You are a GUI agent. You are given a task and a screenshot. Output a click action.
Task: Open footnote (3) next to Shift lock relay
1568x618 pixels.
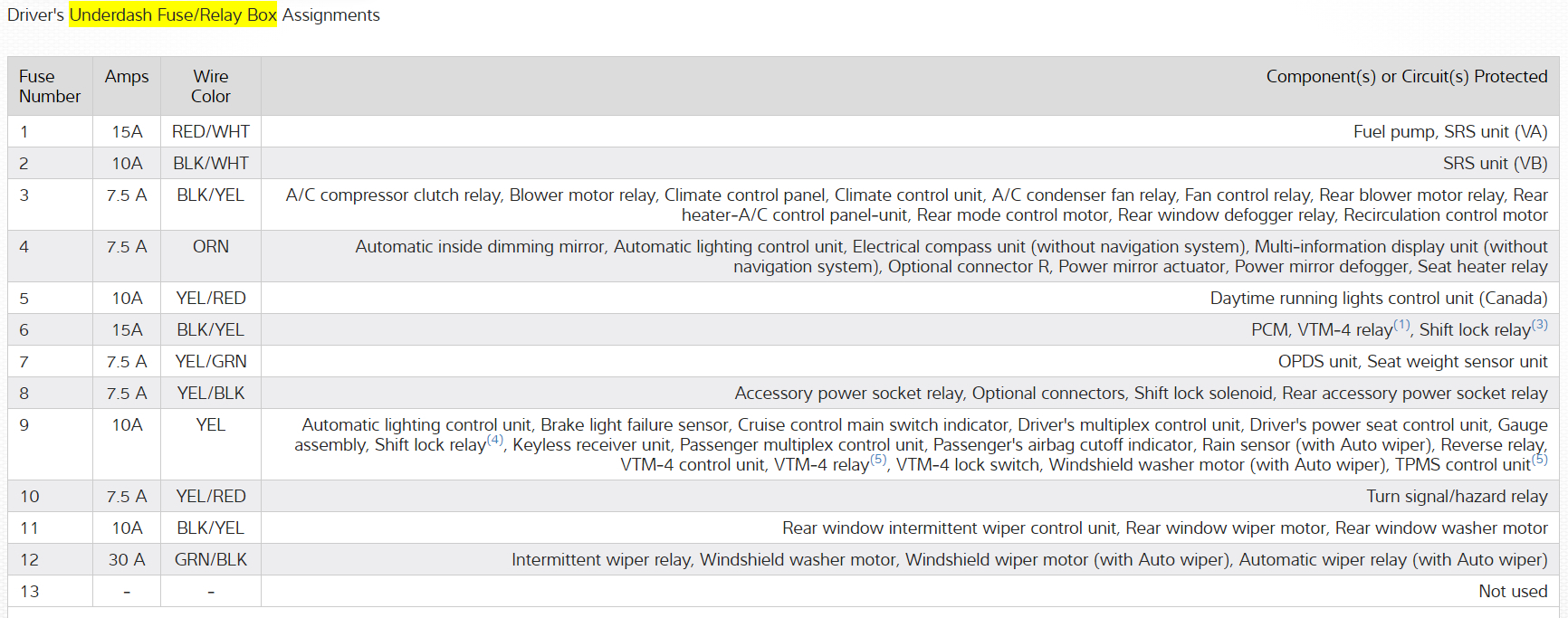1540,325
